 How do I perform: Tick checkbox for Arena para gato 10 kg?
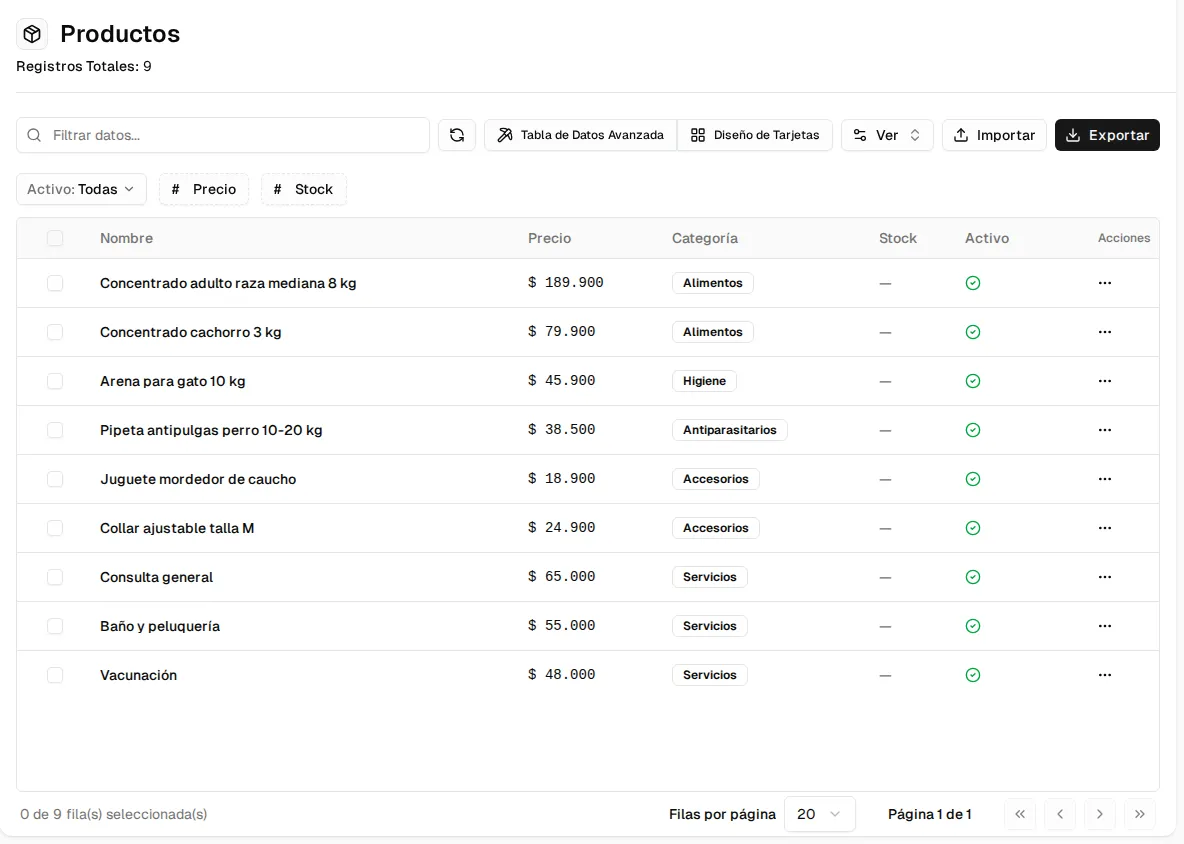pyautogui.click(x=55, y=381)
